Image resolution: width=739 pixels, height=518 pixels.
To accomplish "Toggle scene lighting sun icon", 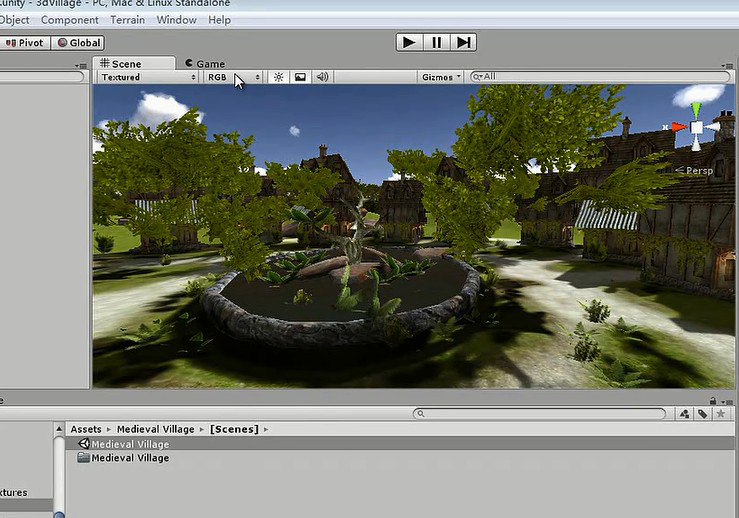I will point(279,77).
